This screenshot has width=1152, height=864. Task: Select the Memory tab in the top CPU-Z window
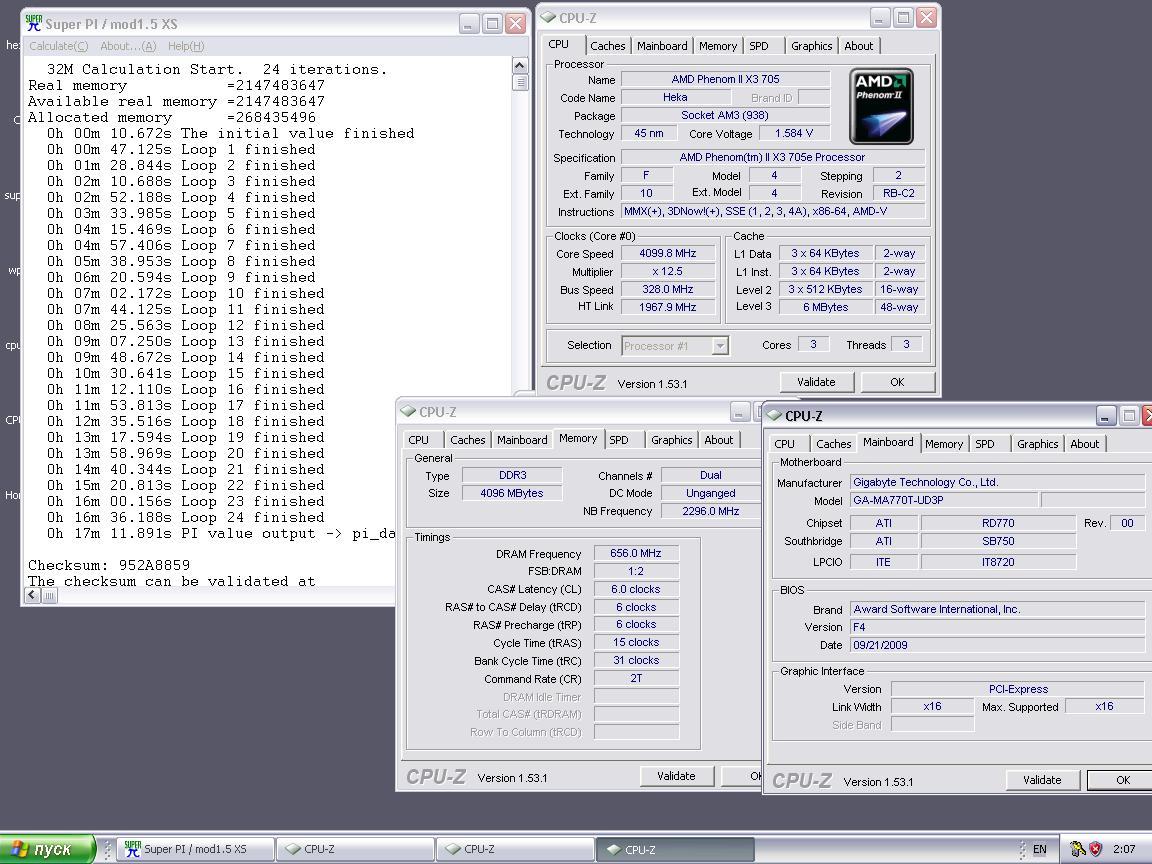(718, 46)
